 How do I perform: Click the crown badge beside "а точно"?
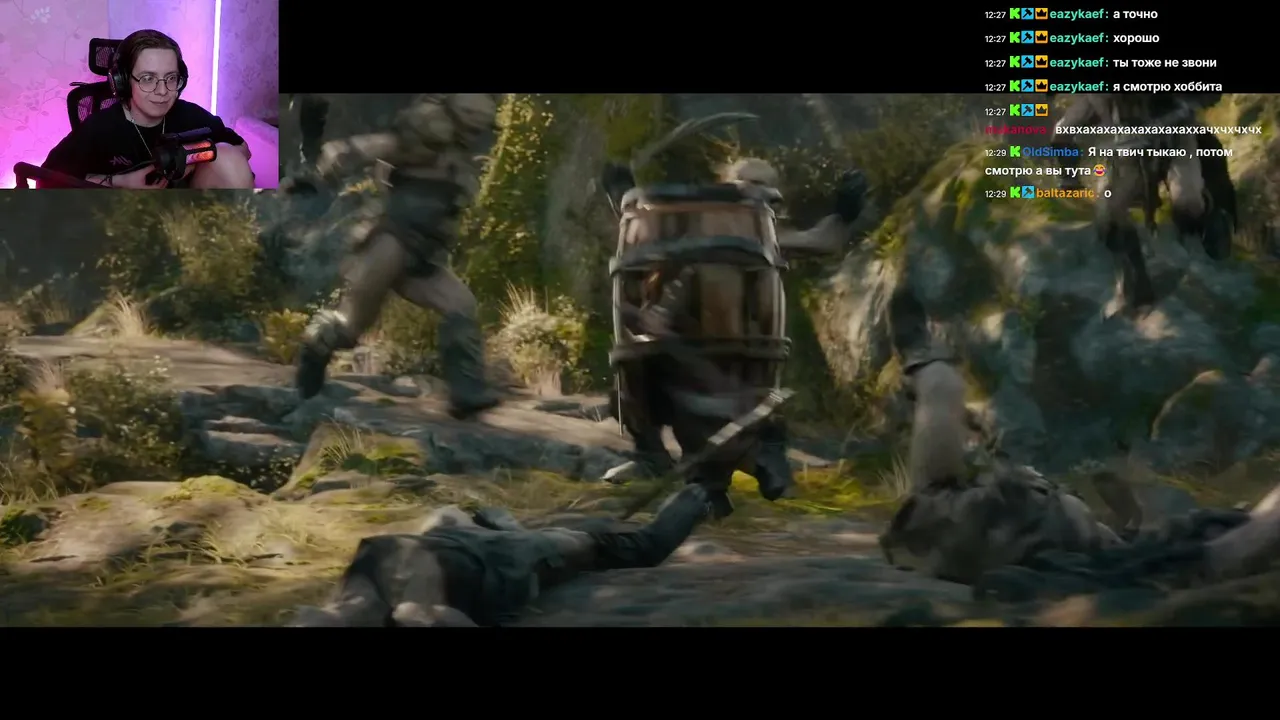[x=1041, y=14]
